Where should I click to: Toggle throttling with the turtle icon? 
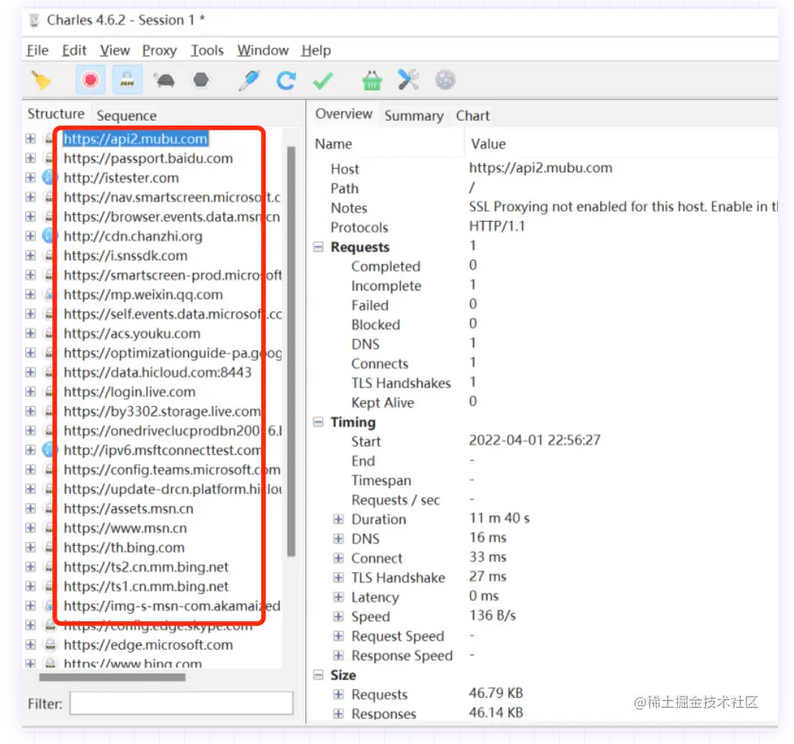pyautogui.click(x=164, y=80)
